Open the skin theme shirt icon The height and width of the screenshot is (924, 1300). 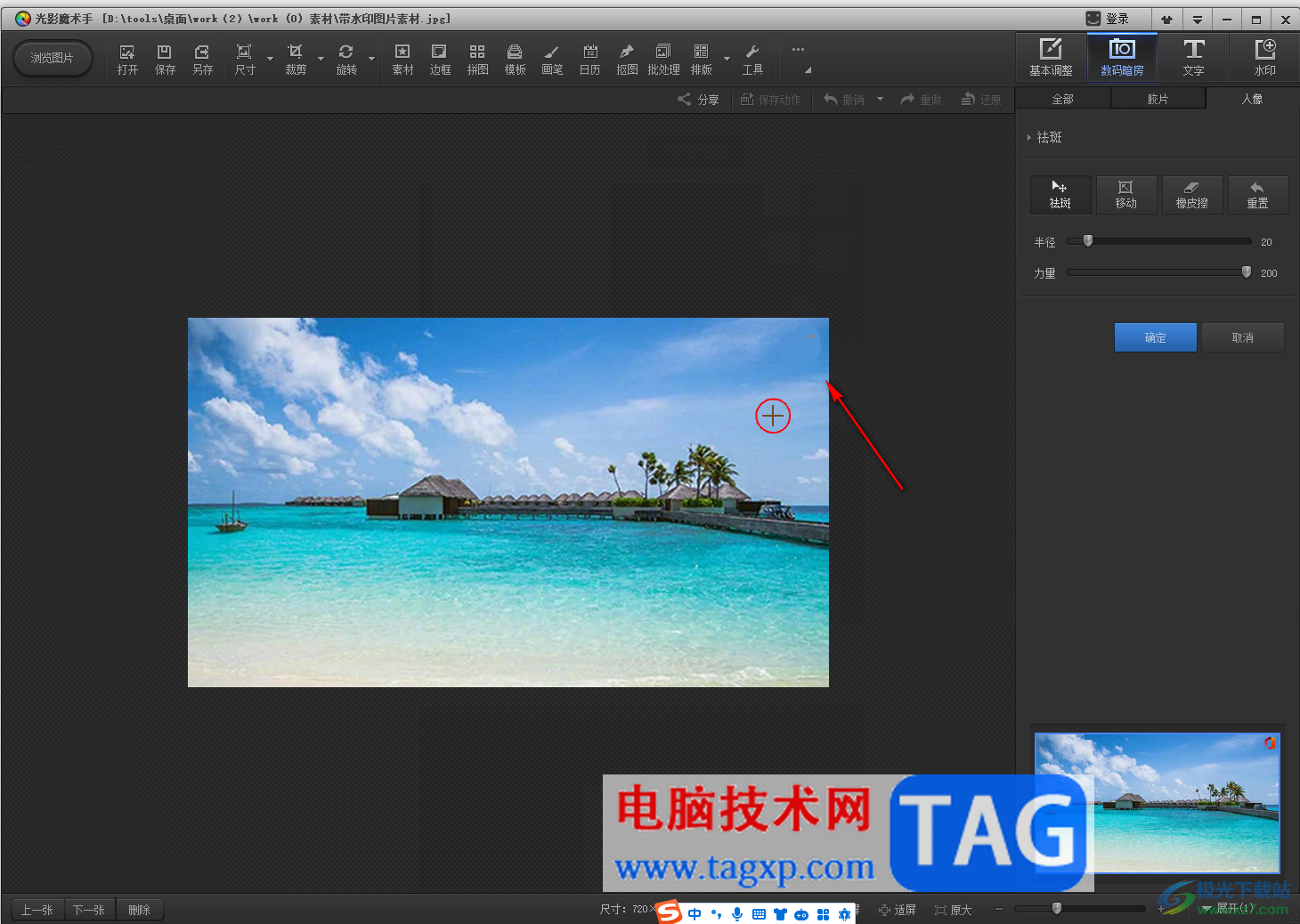1166,20
